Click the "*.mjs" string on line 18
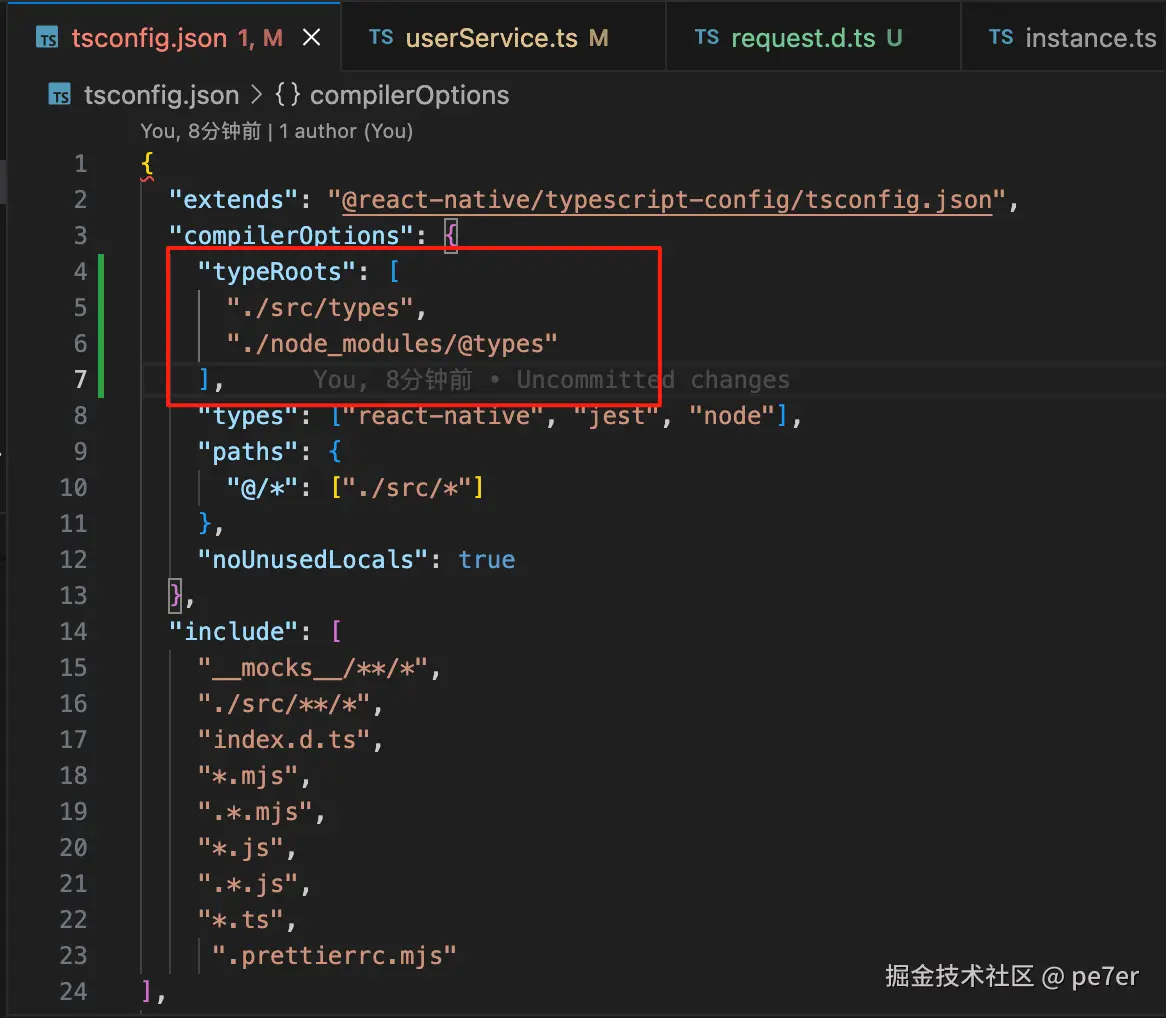The width and height of the screenshot is (1166, 1018). tap(248, 776)
